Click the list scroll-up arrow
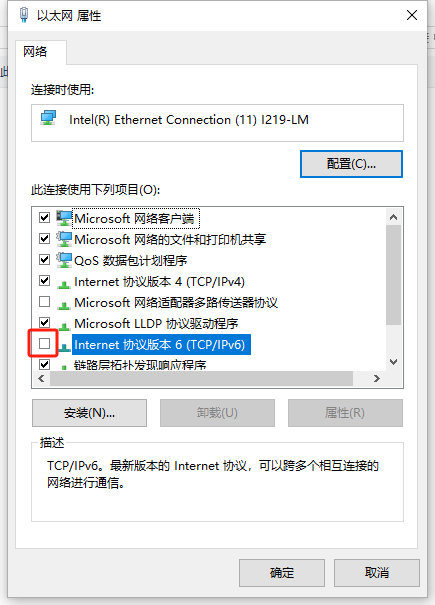Screen dimensions: 435x605 [393, 217]
